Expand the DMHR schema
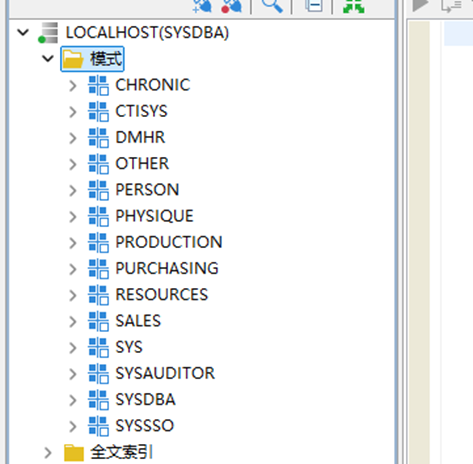 tap(73, 138)
